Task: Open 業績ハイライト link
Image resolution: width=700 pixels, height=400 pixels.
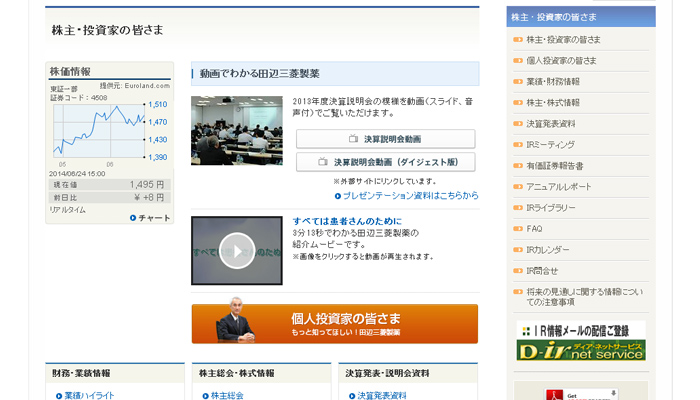Action: pos(89,396)
